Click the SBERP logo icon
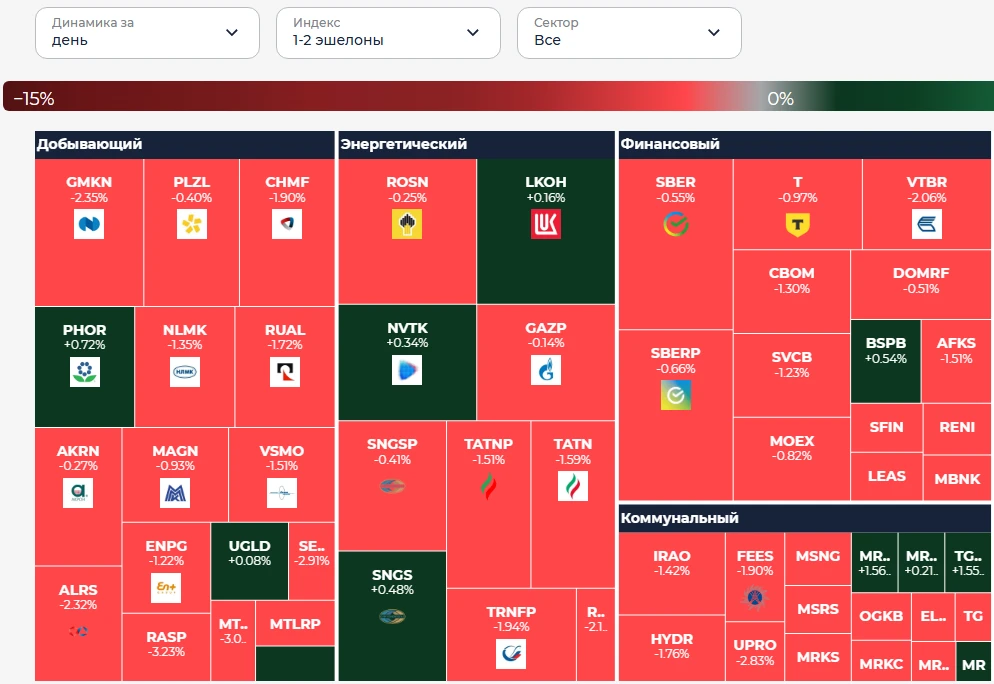The width and height of the screenshot is (994, 684). pos(676,395)
